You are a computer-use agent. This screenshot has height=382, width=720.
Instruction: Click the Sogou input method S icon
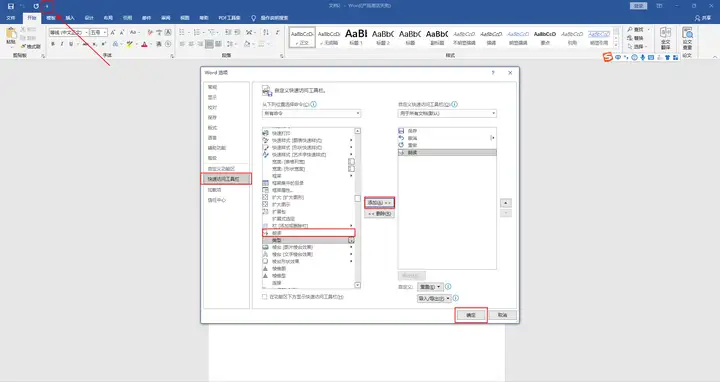[x=608, y=57]
